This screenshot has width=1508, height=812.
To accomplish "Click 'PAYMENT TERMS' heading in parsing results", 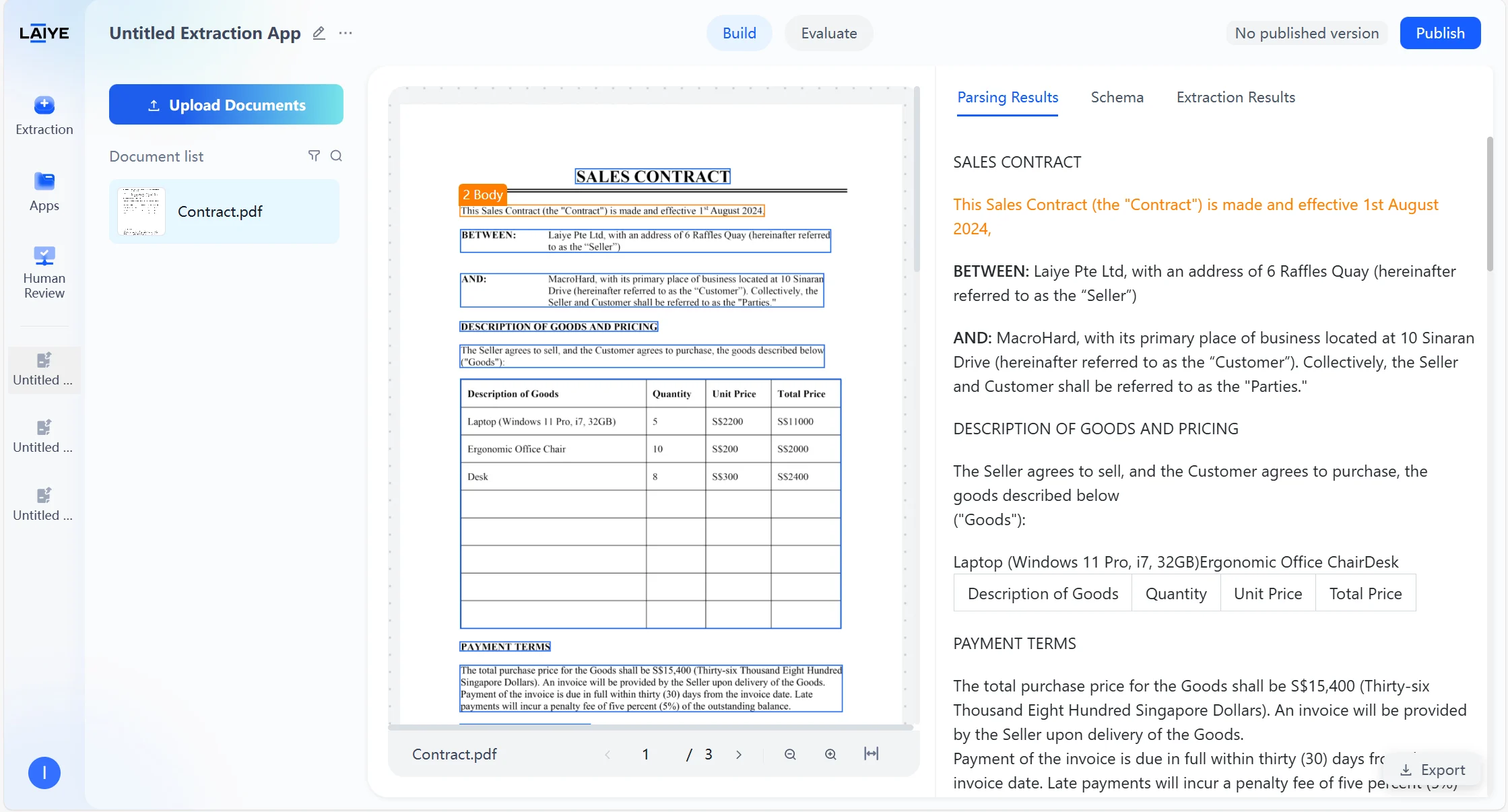I will [1014, 644].
